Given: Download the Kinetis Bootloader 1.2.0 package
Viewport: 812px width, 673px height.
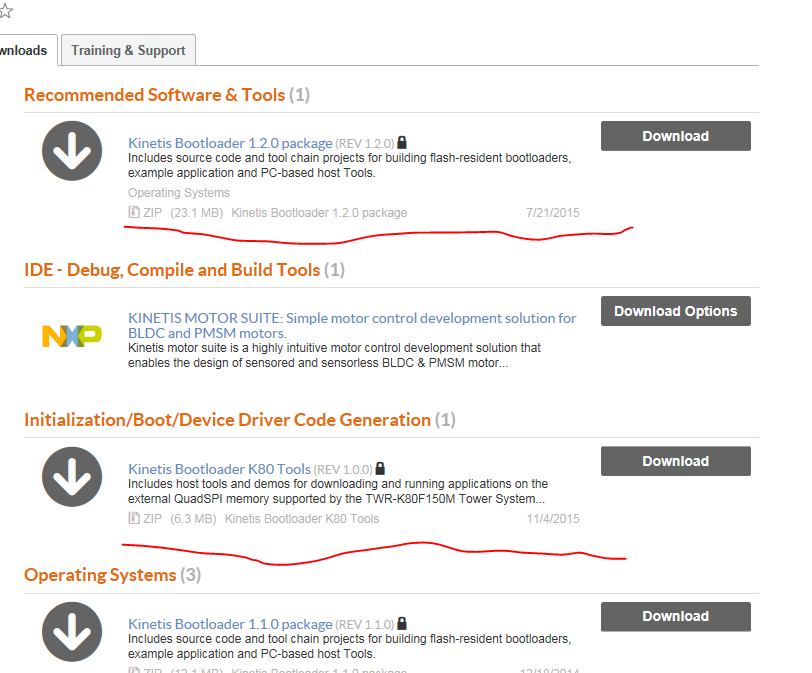Looking at the screenshot, I should coord(675,136).
